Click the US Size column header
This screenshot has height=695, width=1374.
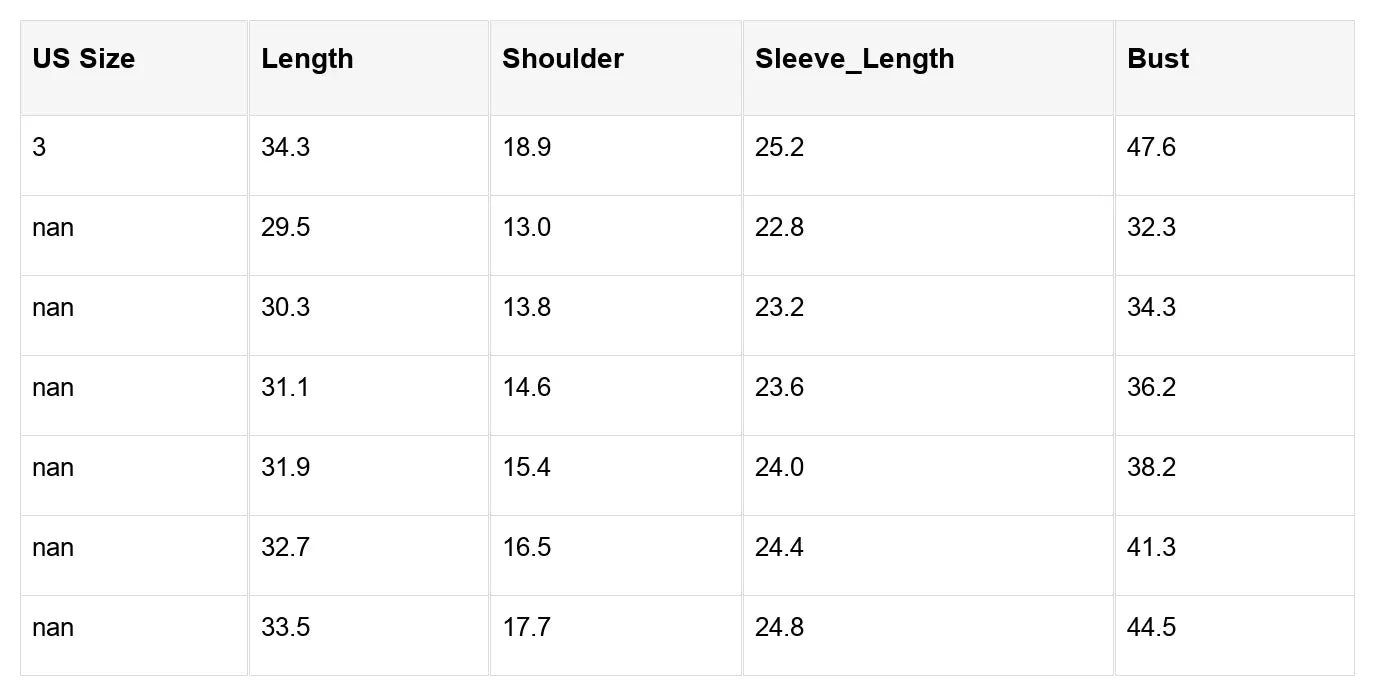[x=84, y=59]
